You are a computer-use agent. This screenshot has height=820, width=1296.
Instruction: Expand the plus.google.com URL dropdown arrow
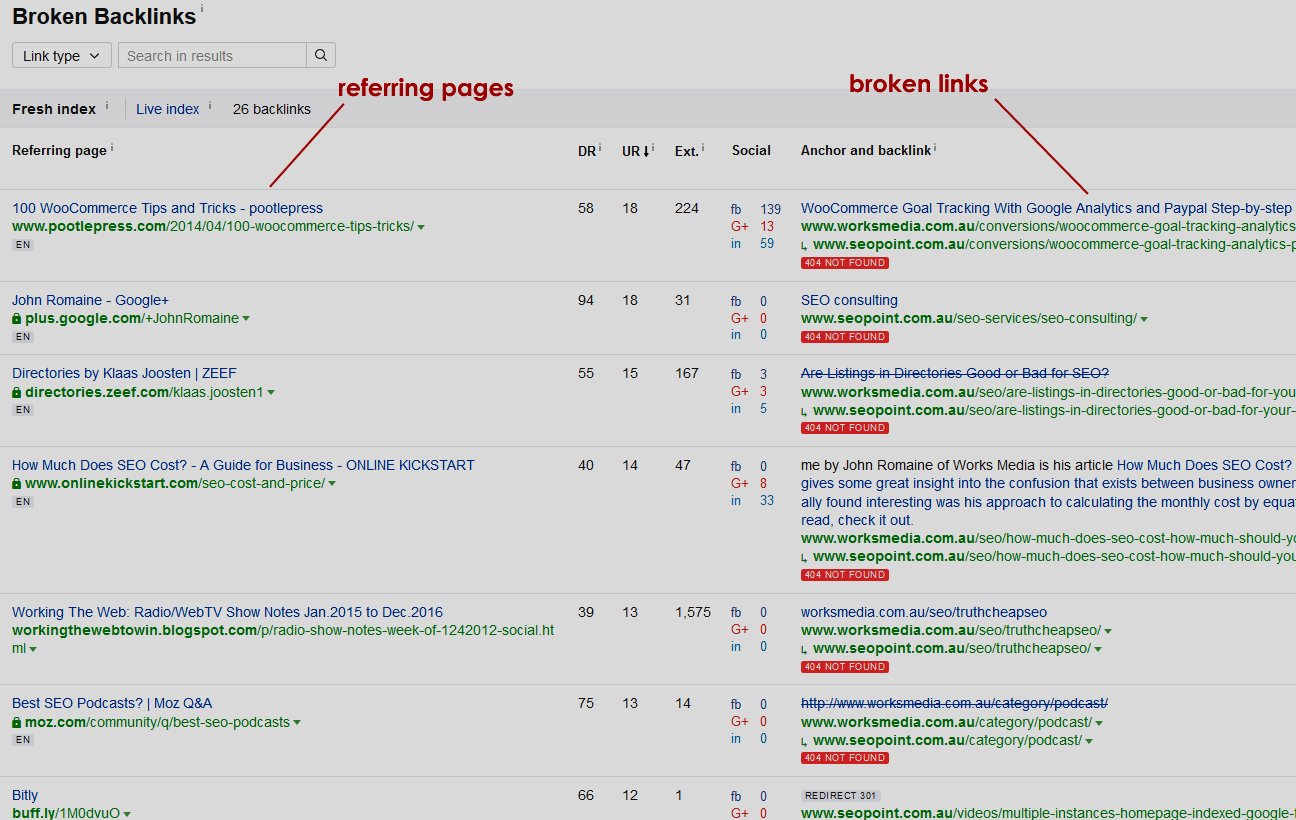point(246,319)
